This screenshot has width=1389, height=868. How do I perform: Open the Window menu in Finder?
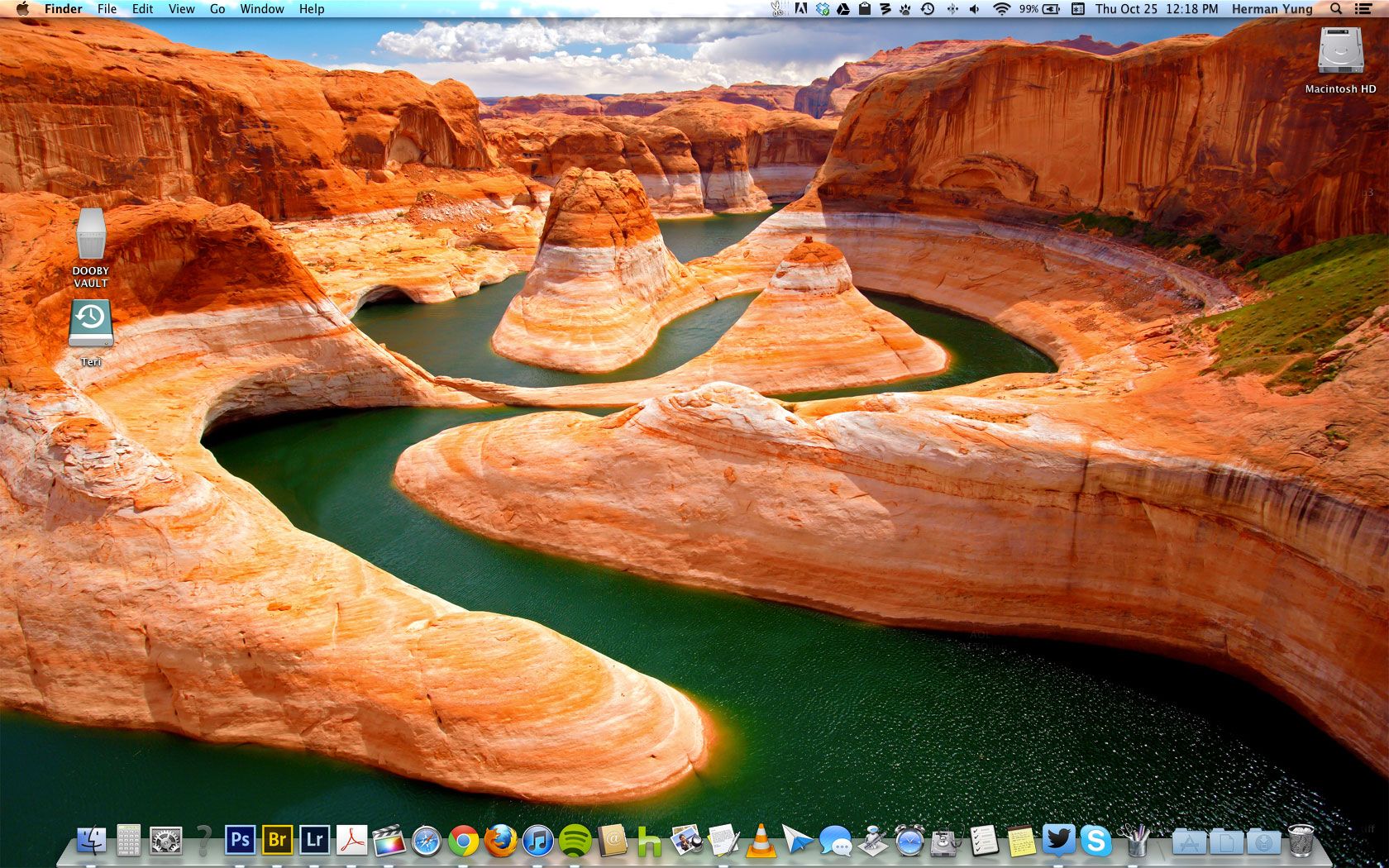(262, 8)
